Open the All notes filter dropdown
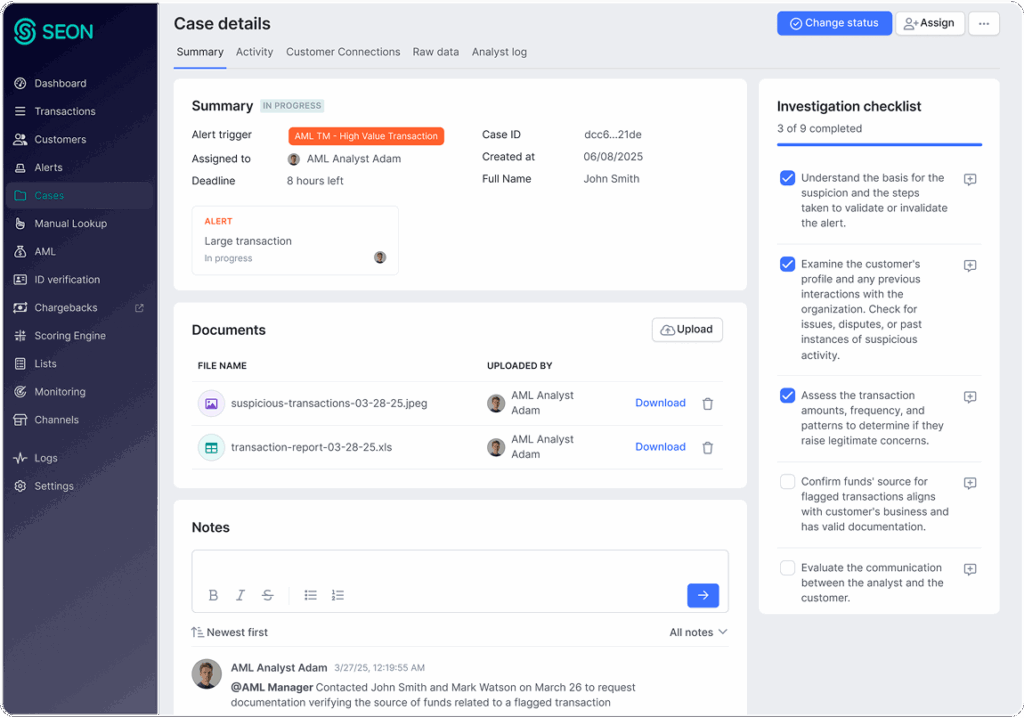The width and height of the screenshot is (1024, 718). (698, 632)
